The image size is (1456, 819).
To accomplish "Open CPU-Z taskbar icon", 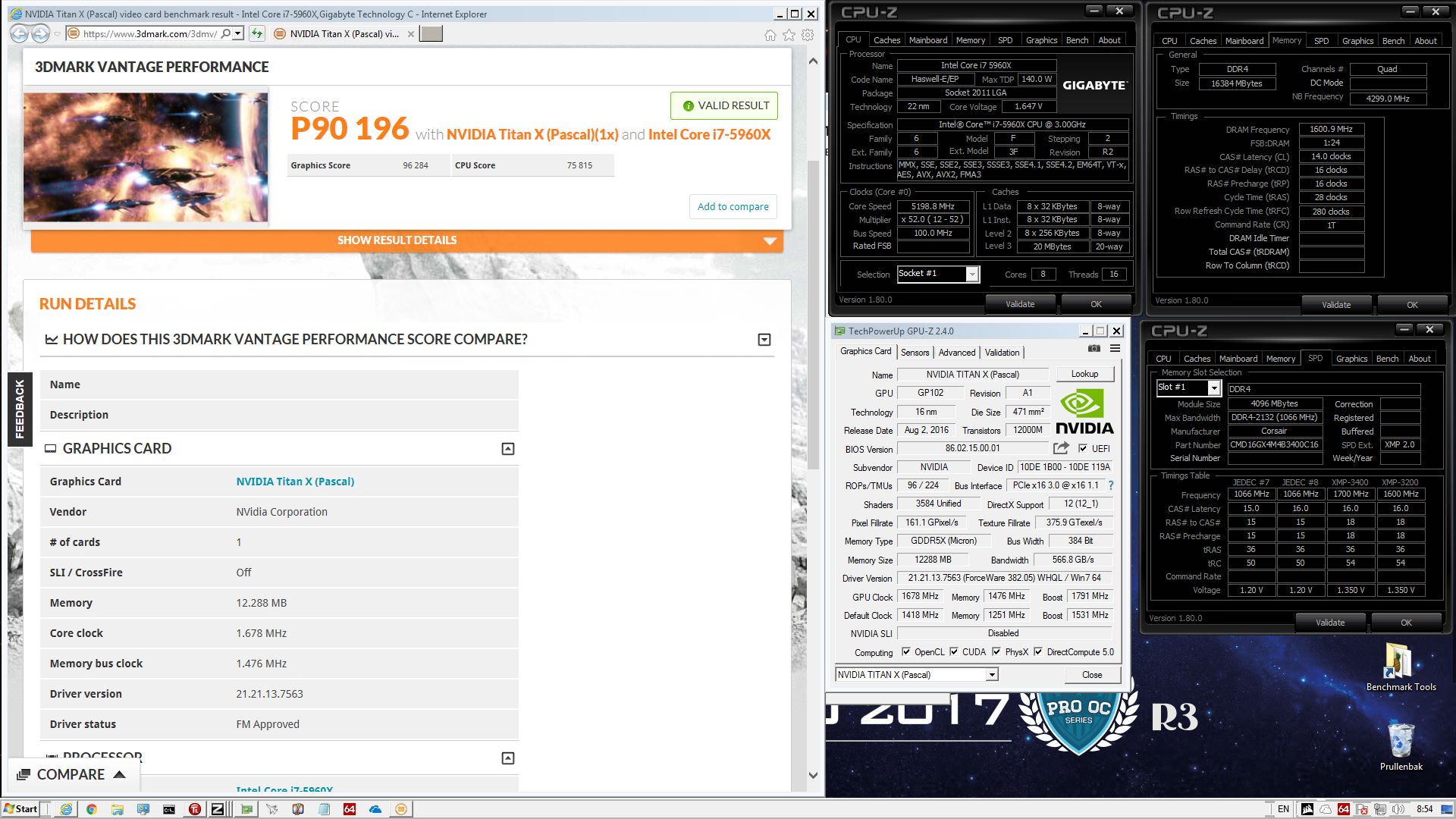I will pyautogui.click(x=218, y=809).
